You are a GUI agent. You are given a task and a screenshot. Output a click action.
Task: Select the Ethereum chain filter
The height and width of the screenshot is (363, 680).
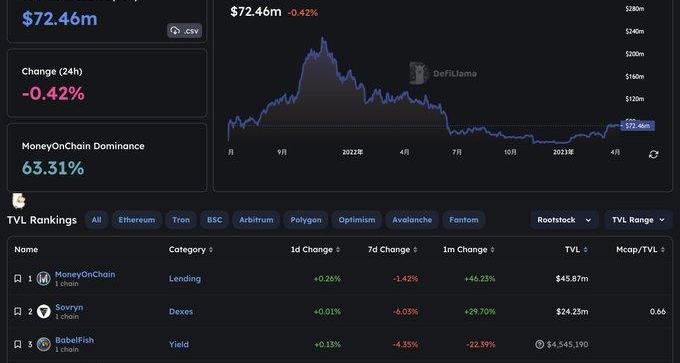137,220
